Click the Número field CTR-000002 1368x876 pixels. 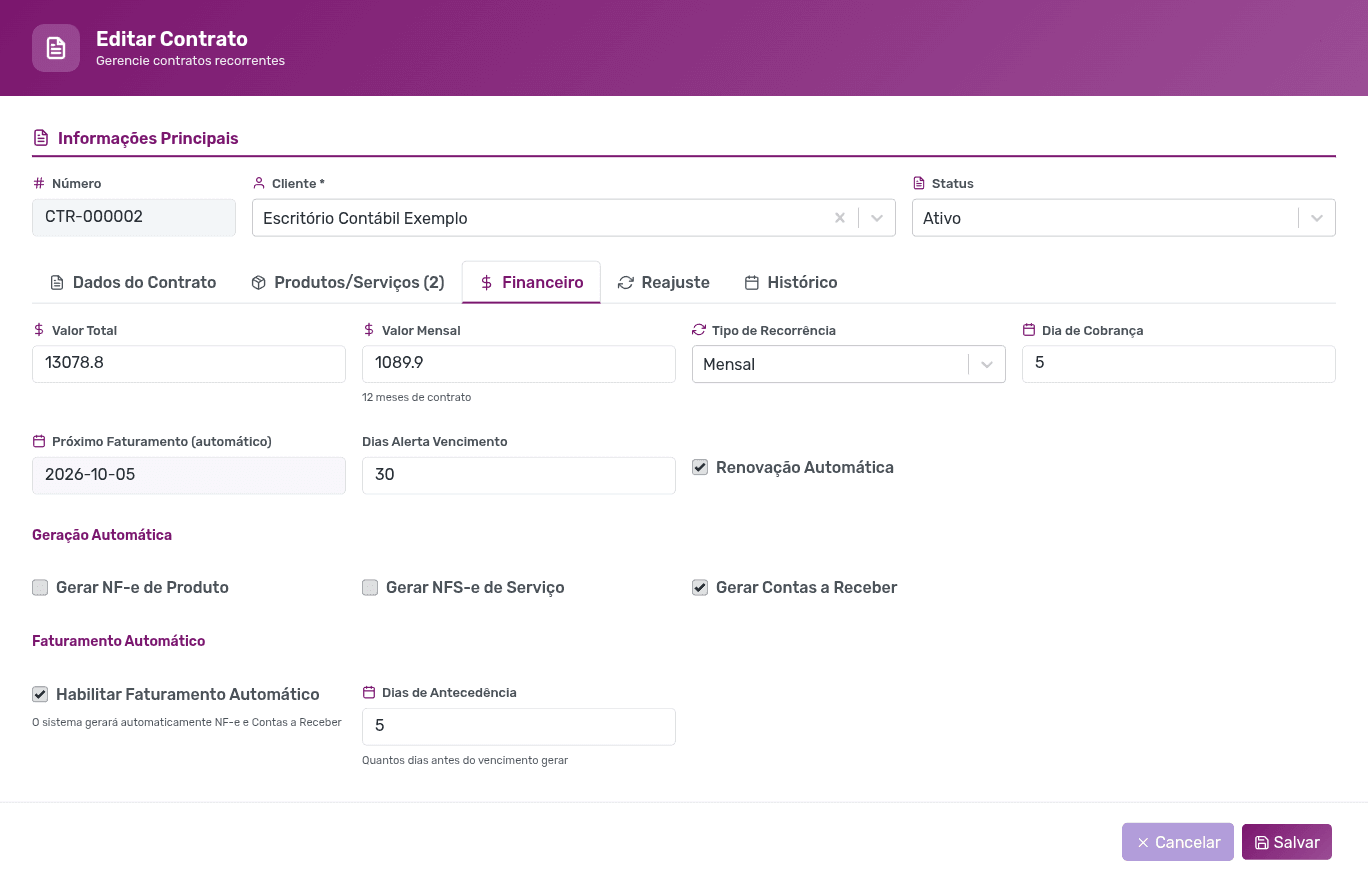(134, 217)
